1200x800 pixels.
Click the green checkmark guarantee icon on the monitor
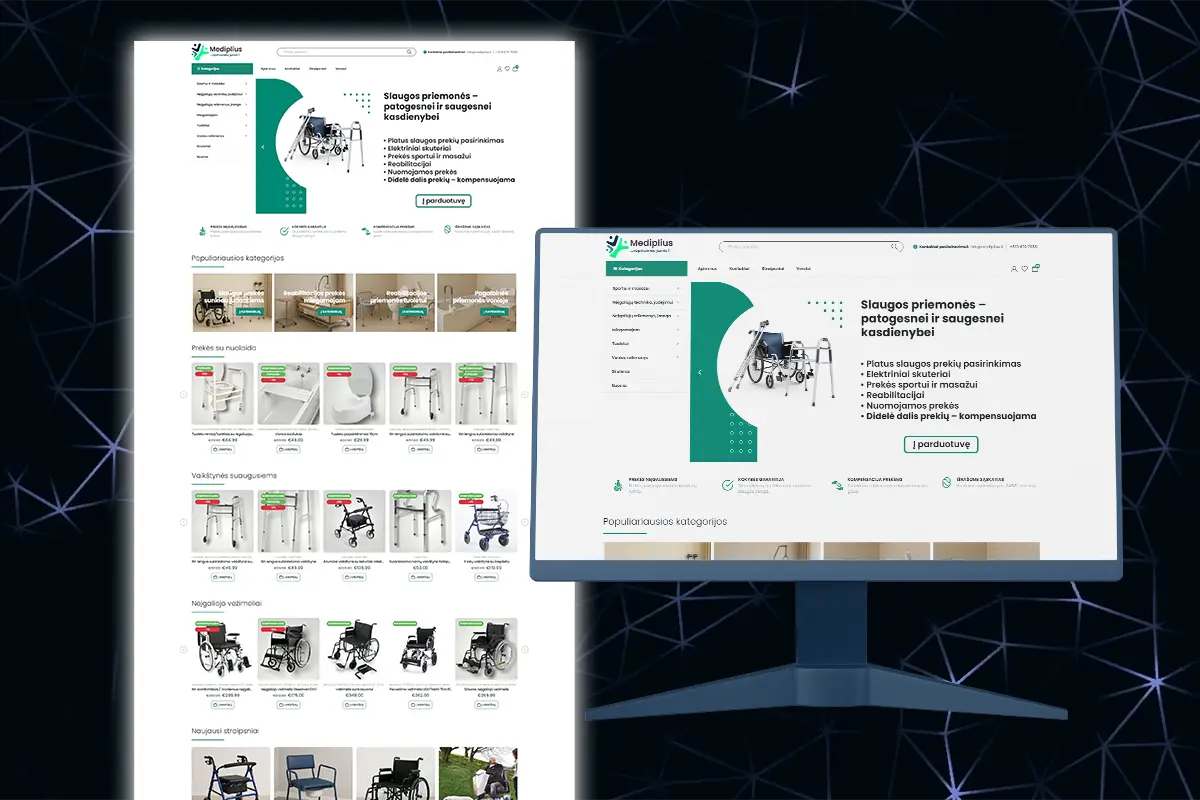pyautogui.click(x=727, y=485)
